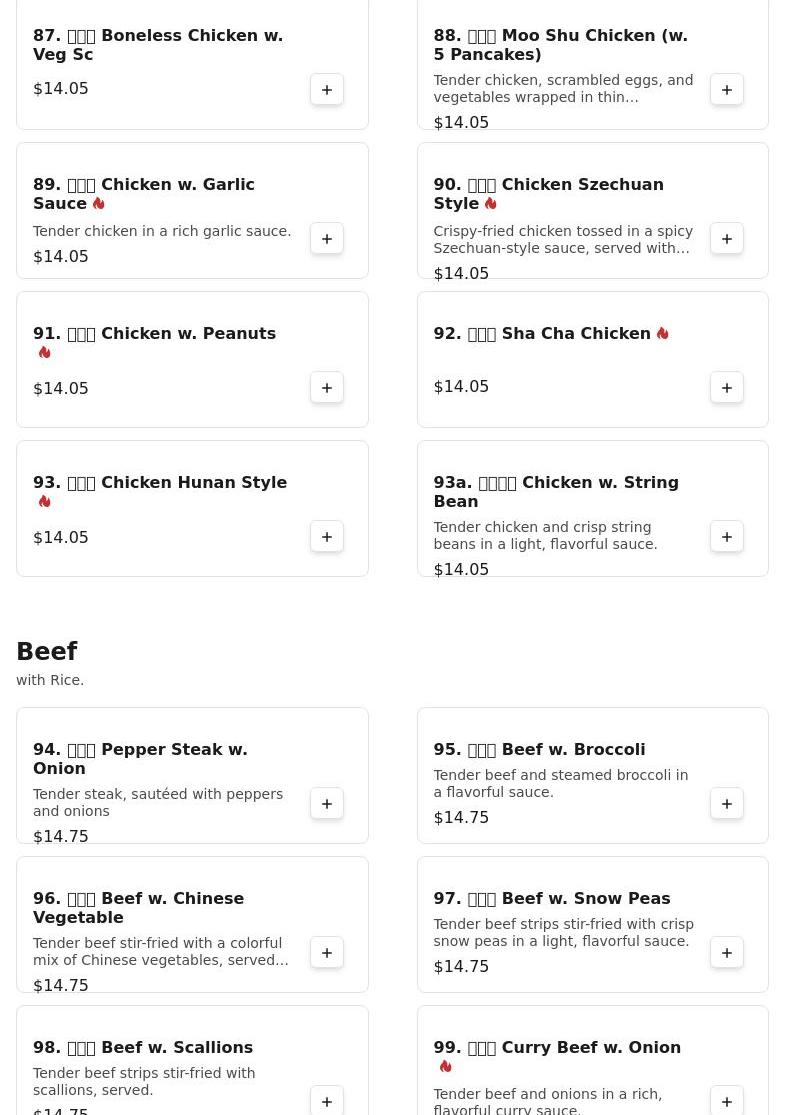Add Beef w. Scallions to order
The image size is (785, 1115).
tap(327, 1101)
